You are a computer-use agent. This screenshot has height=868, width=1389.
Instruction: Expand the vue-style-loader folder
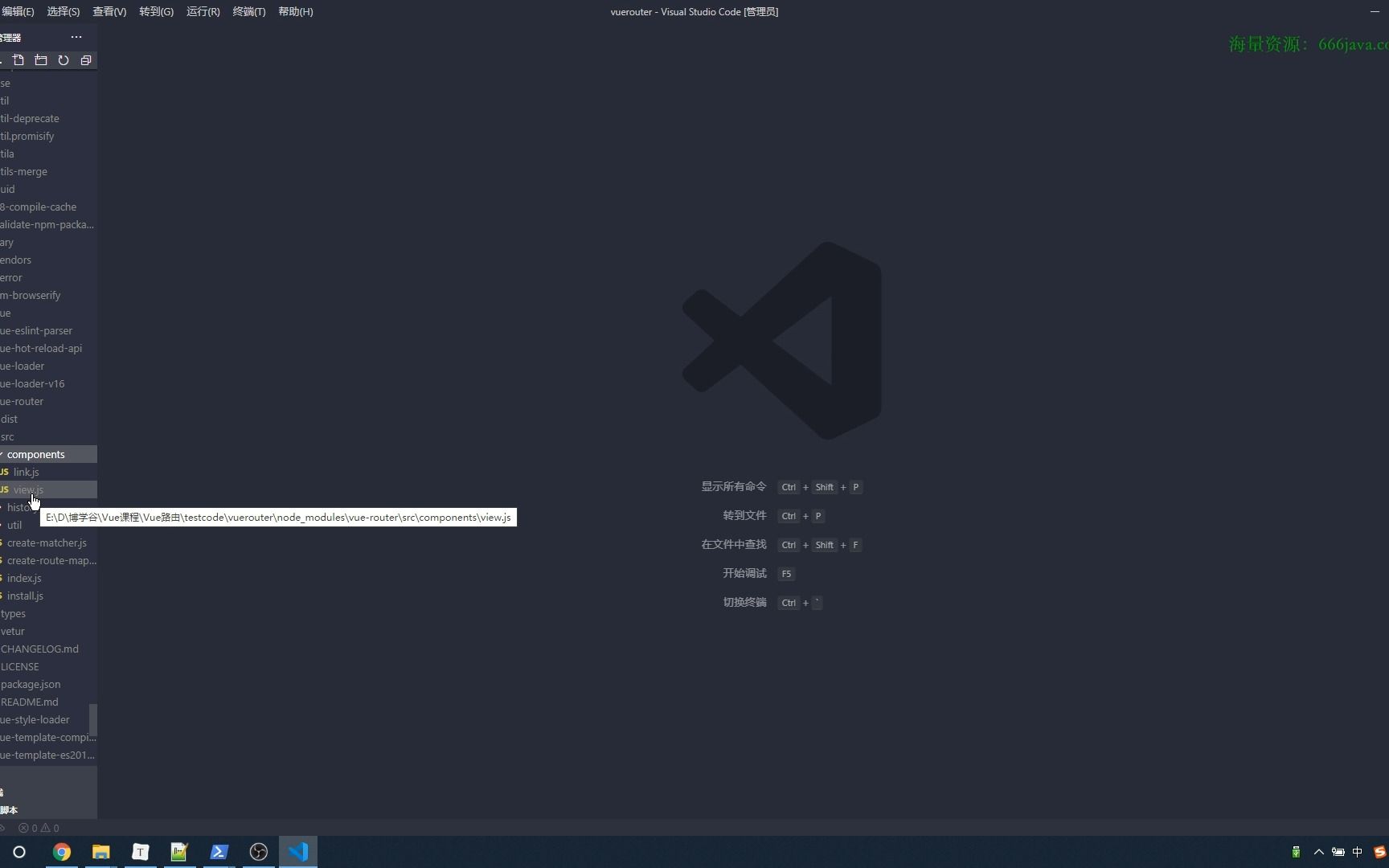[x=48, y=719]
